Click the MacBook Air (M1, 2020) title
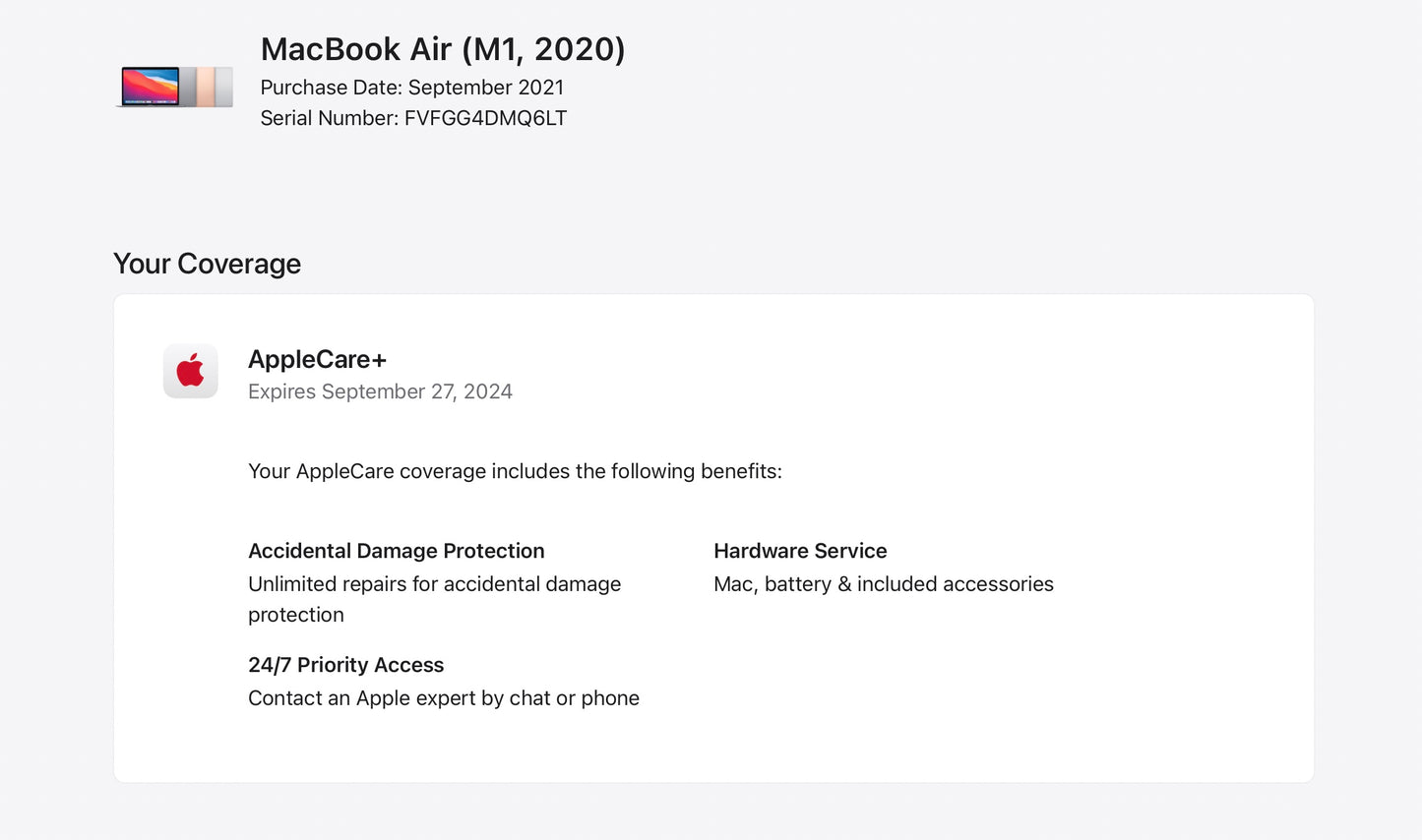 click(443, 49)
